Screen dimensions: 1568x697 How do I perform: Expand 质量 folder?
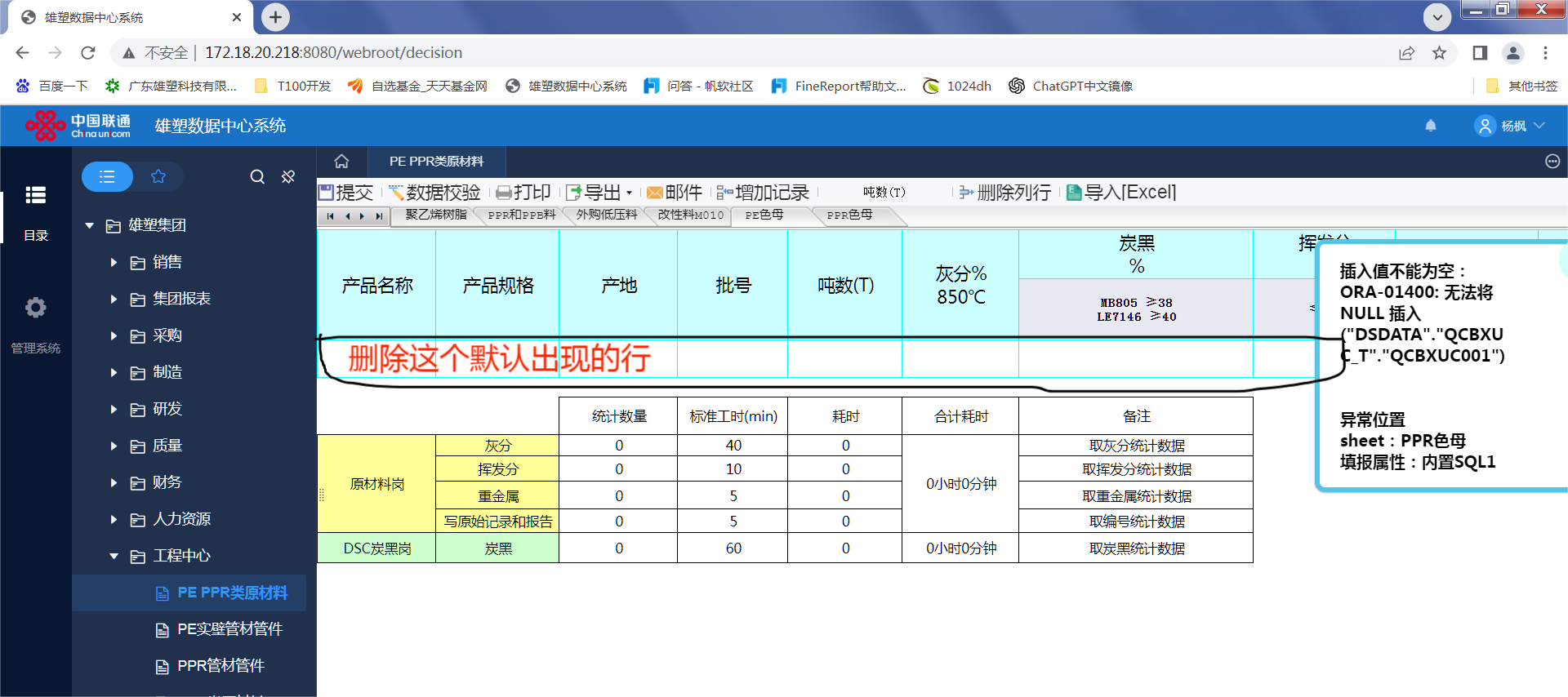(114, 446)
